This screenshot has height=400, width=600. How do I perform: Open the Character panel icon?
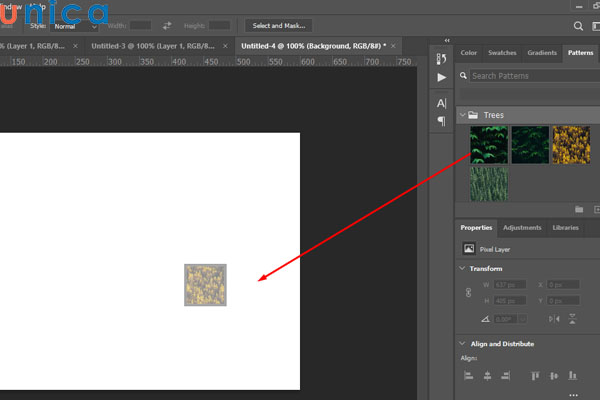pos(441,103)
